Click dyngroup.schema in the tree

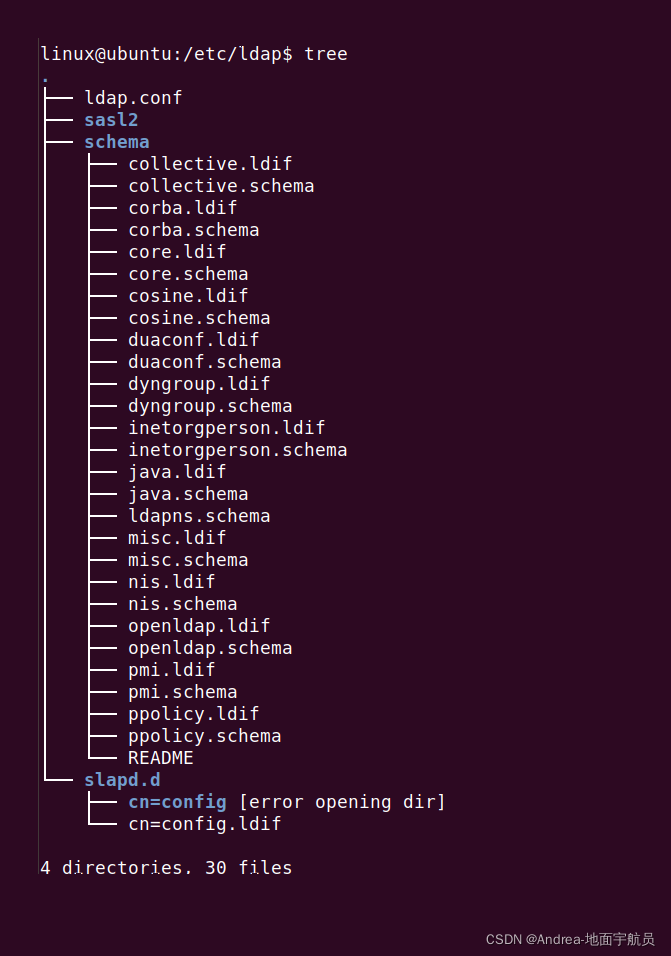[210, 405]
